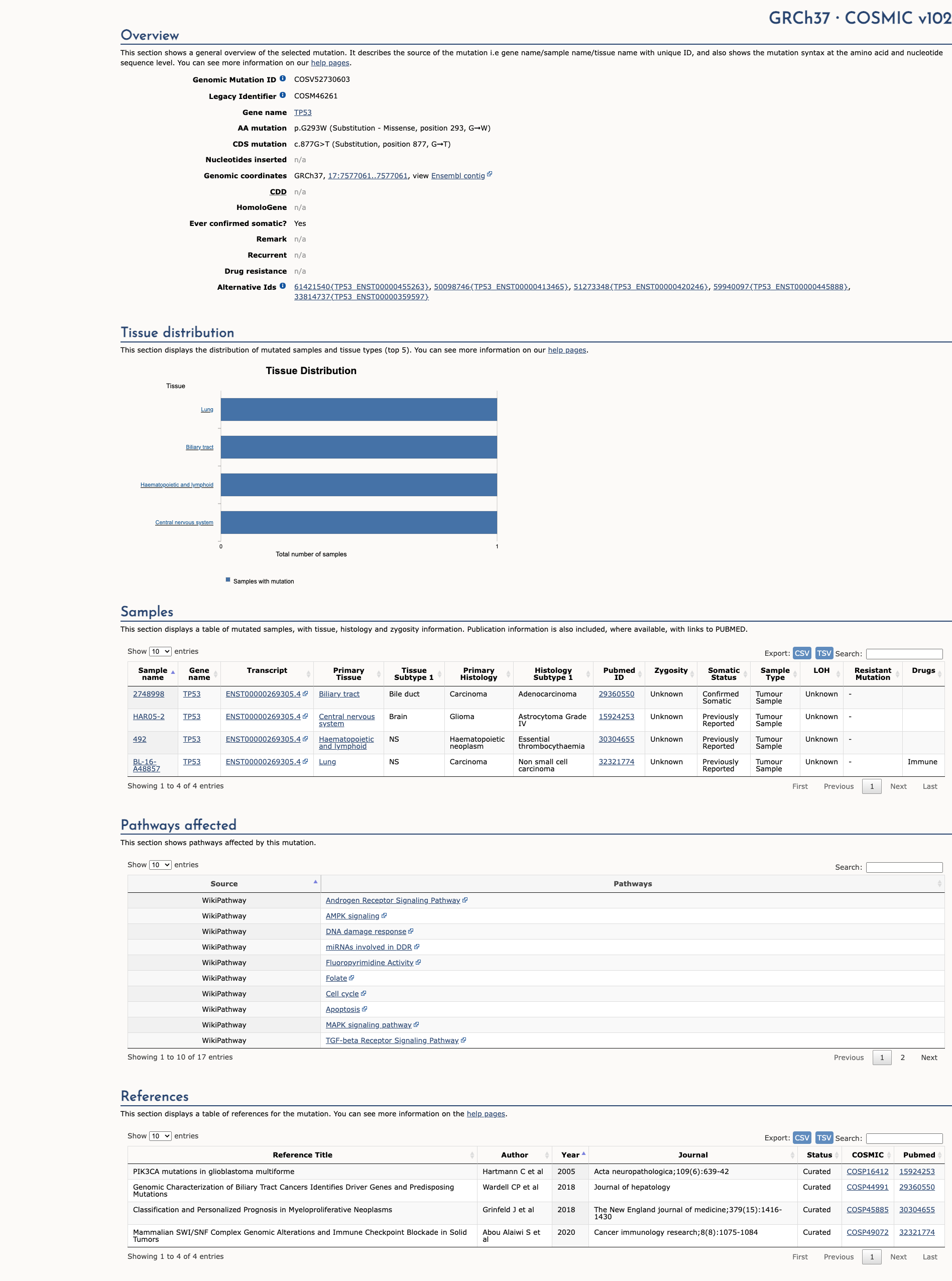Open References table show entries dropdown
Viewport: 952px width, 1281px height.
point(160,1136)
